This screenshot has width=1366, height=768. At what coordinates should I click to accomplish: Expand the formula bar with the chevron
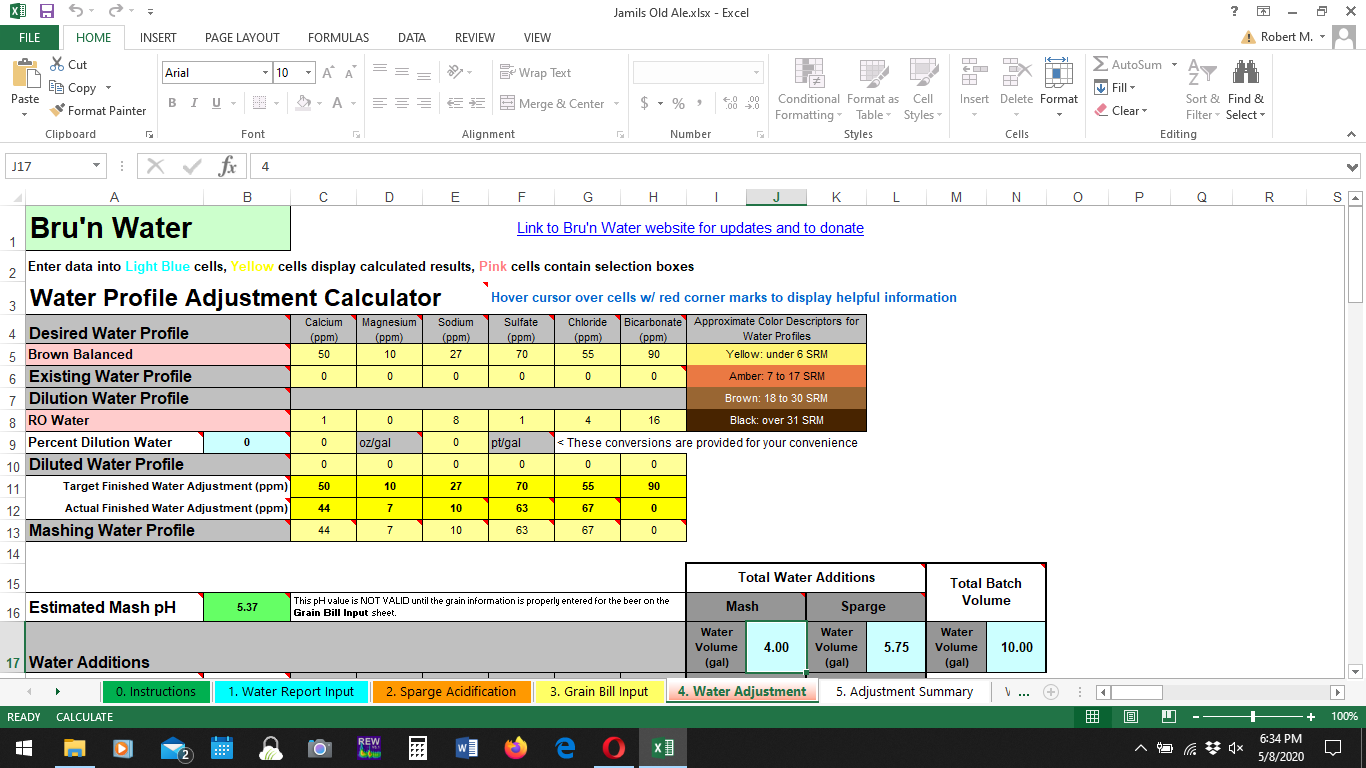[1352, 167]
